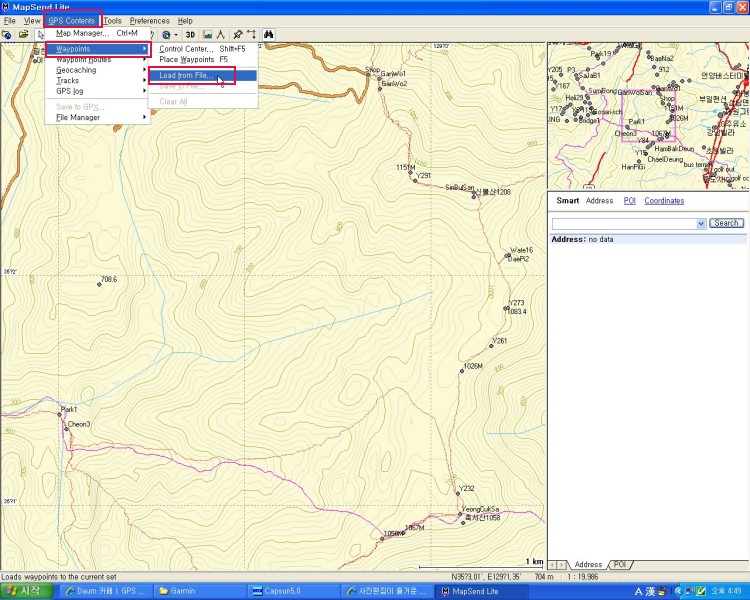
Task: Click the IME language A indicator
Action: 639,591
